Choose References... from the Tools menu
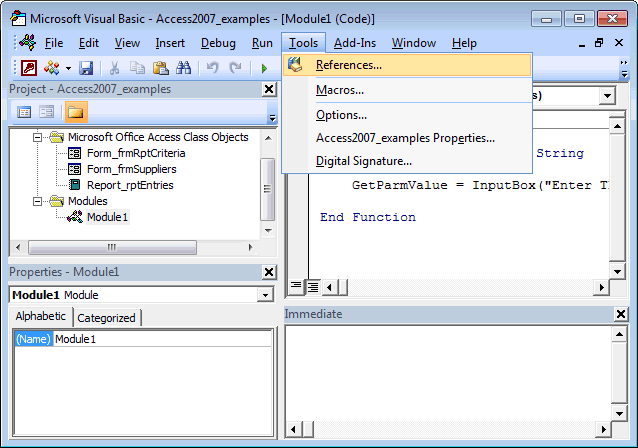The width and height of the screenshot is (638, 448). [407, 65]
